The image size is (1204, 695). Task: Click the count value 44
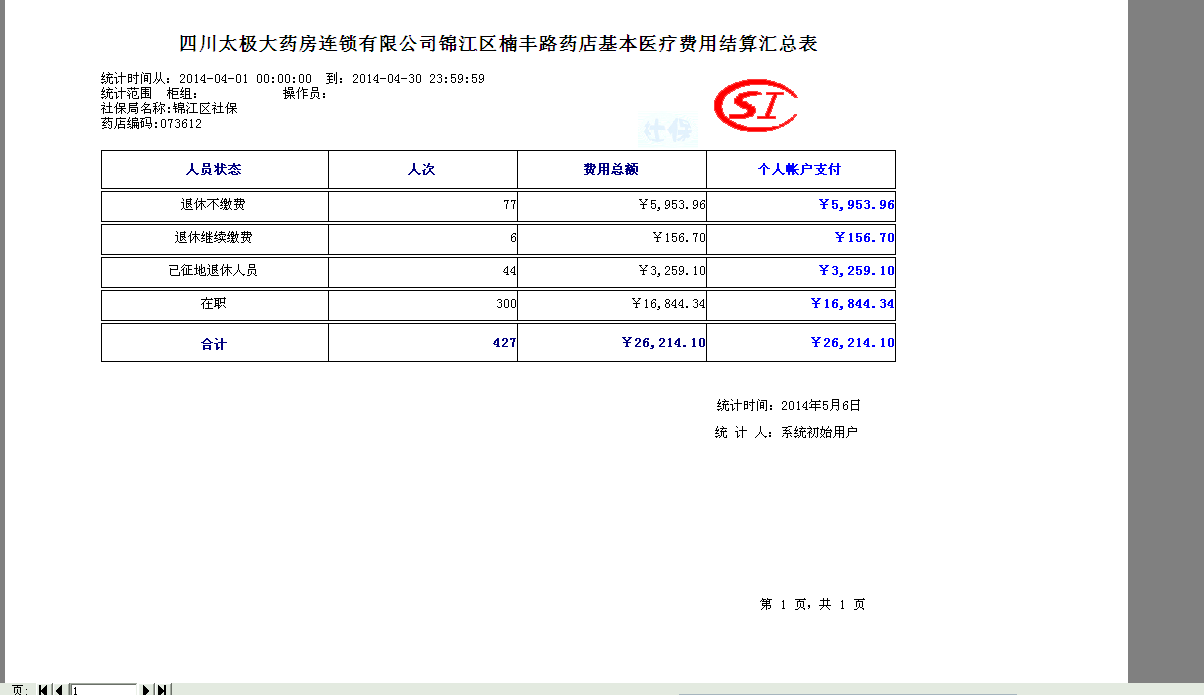point(509,271)
